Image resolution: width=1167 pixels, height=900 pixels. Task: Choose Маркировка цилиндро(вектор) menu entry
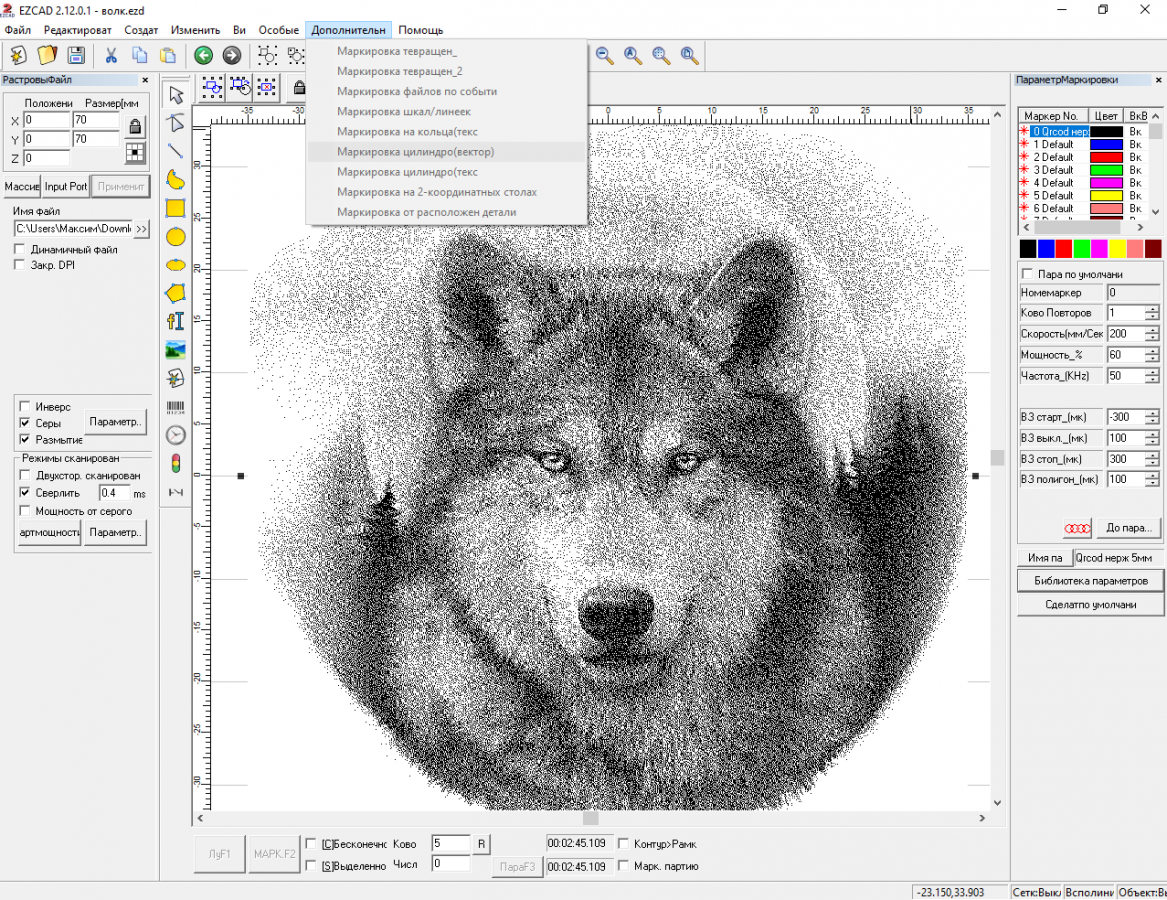415,152
